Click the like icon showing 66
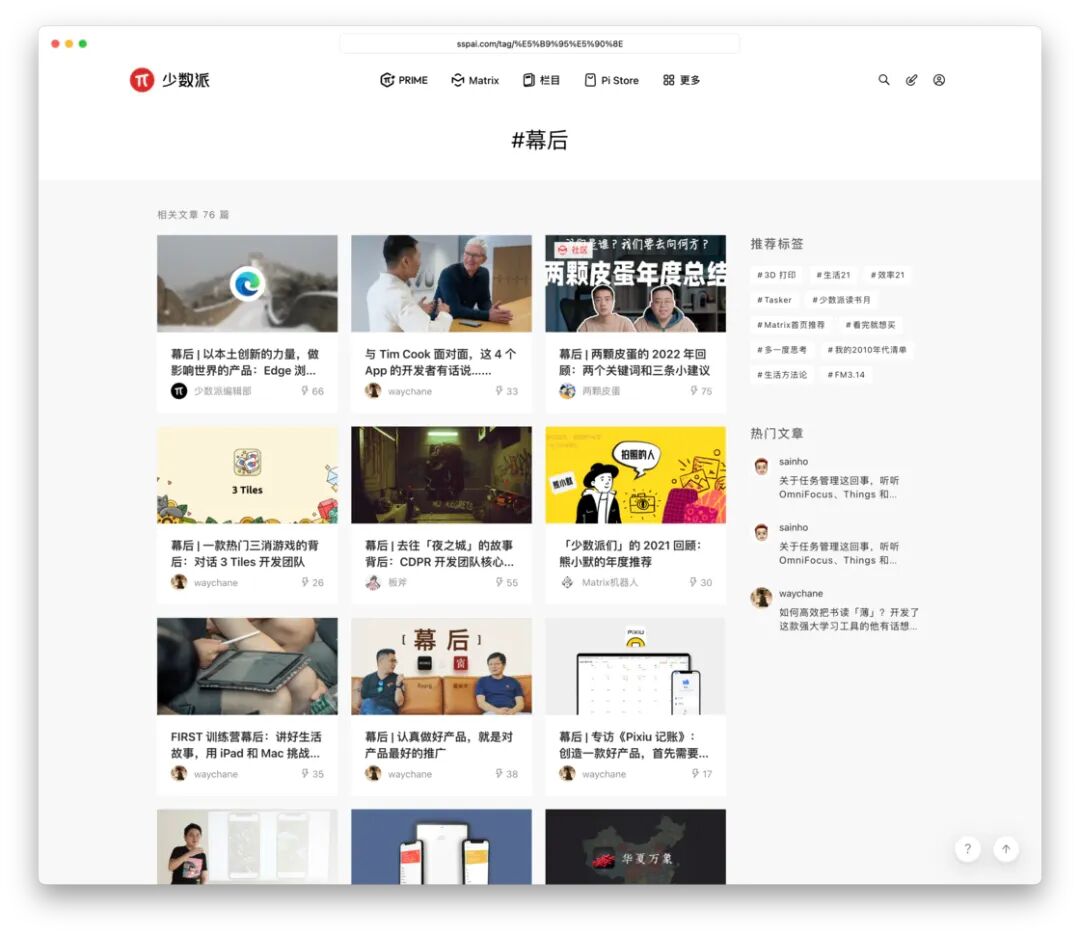1080x935 pixels. (304, 391)
